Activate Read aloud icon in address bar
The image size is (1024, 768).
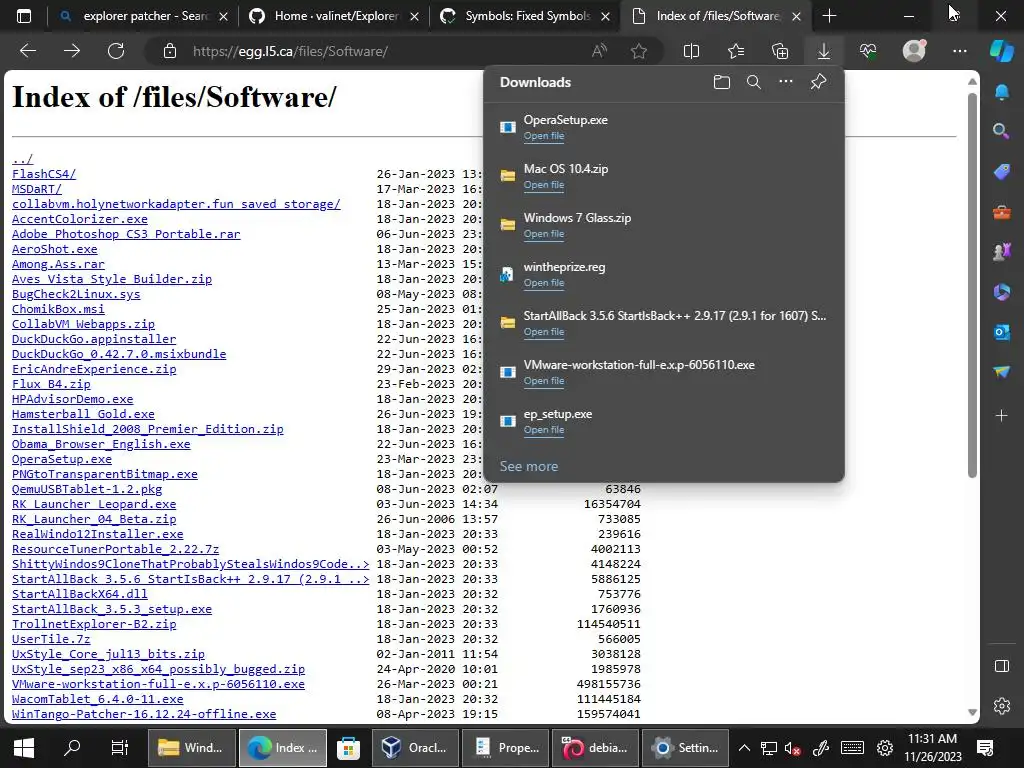pos(599,51)
